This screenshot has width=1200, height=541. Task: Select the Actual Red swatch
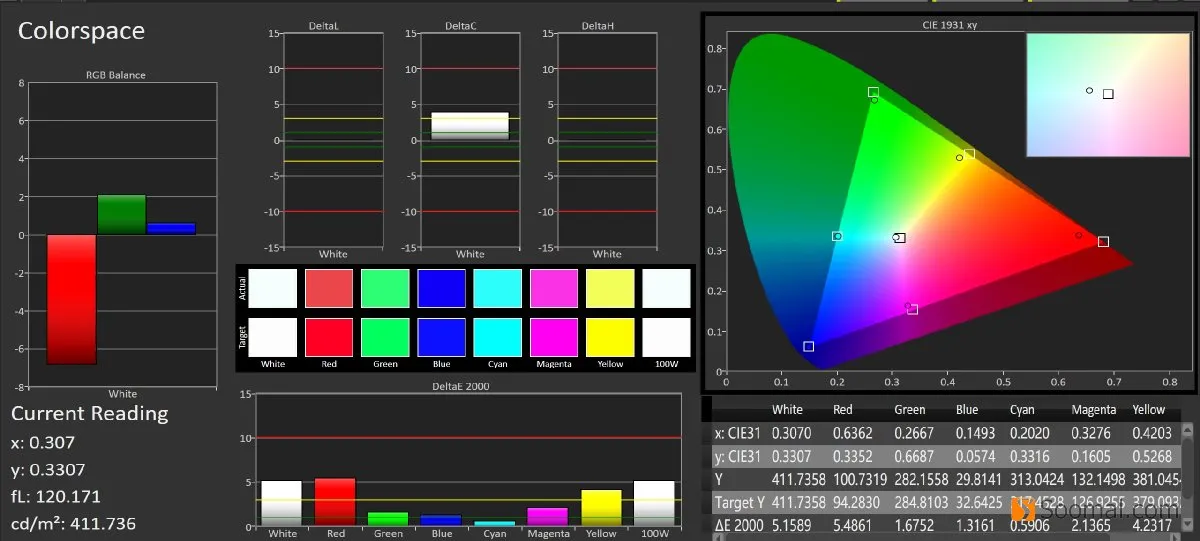[x=329, y=288]
